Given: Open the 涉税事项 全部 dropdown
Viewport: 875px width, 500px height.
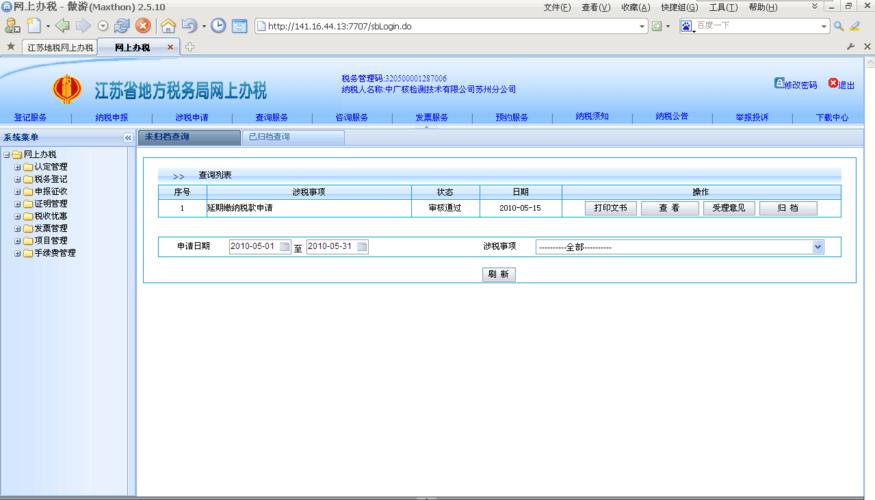Looking at the screenshot, I should tap(680, 247).
